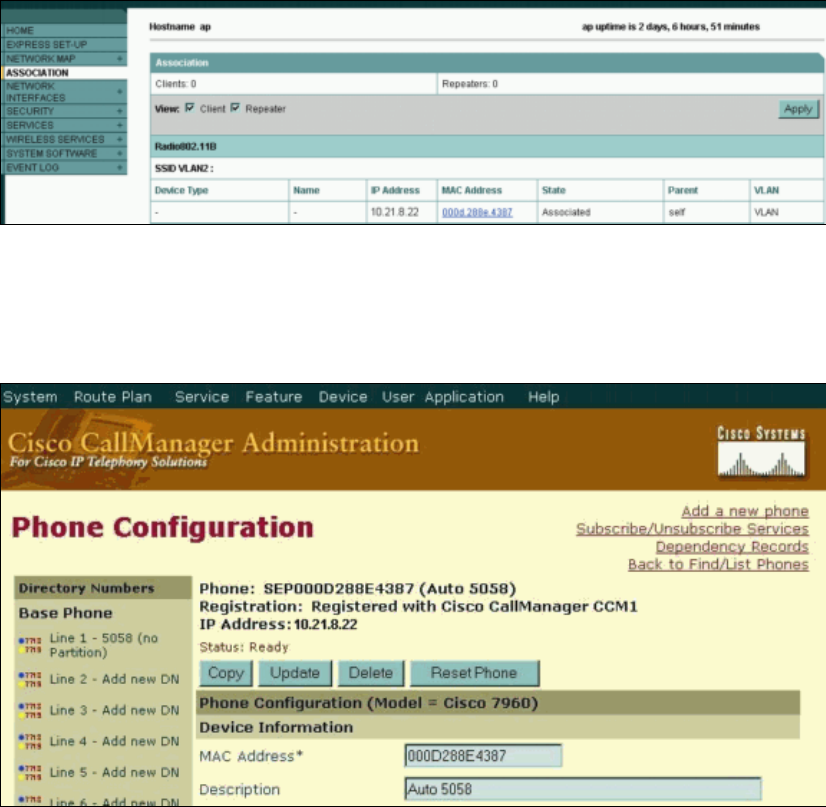This screenshot has height=807, width=826.
Task: Open the Feature menu
Action: [274, 397]
